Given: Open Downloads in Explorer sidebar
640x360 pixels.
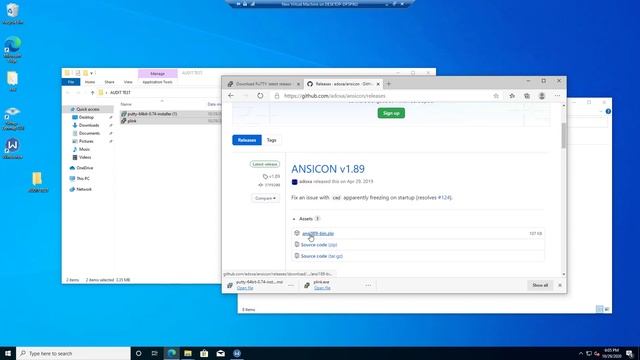Looking at the screenshot, I should (x=89, y=125).
